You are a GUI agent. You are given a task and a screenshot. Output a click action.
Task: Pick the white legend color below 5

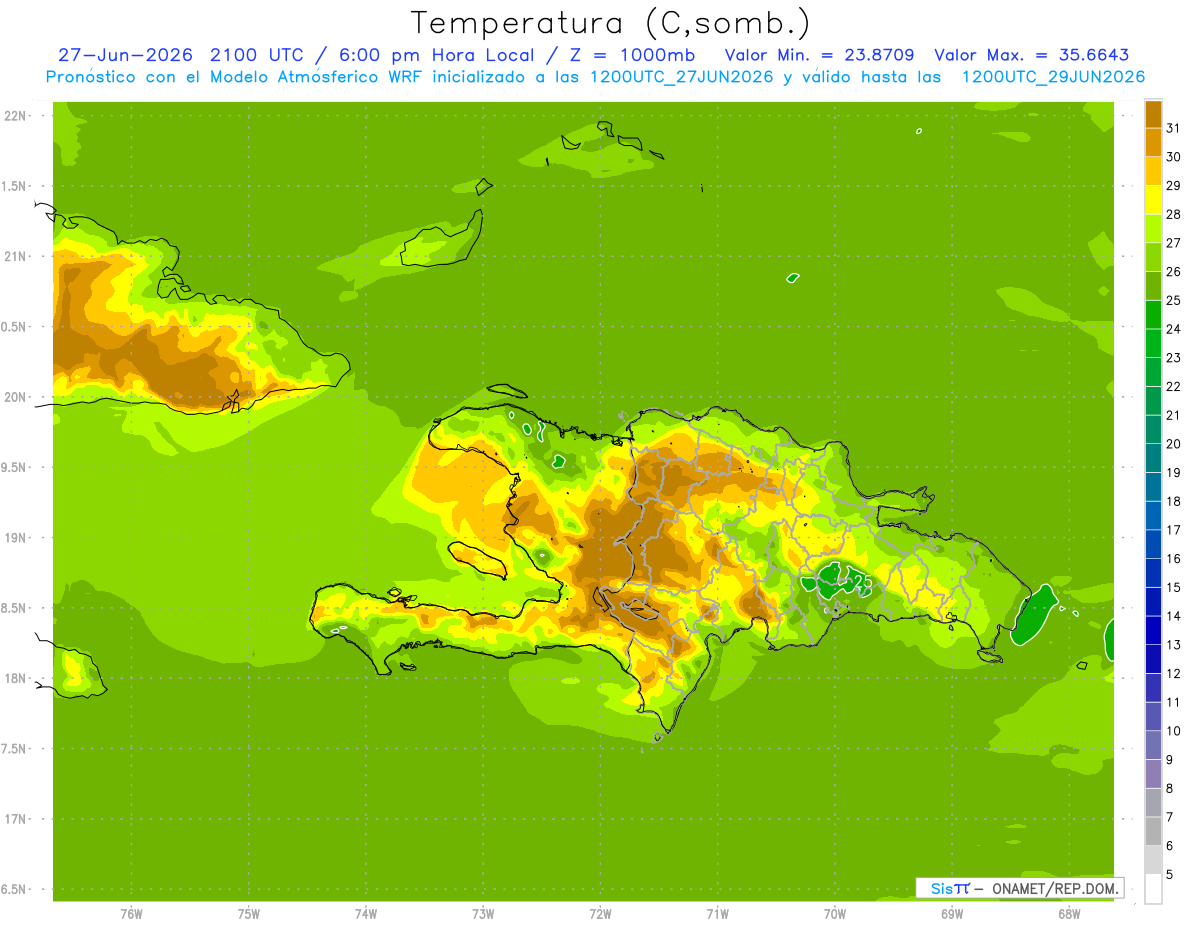pos(1153,888)
